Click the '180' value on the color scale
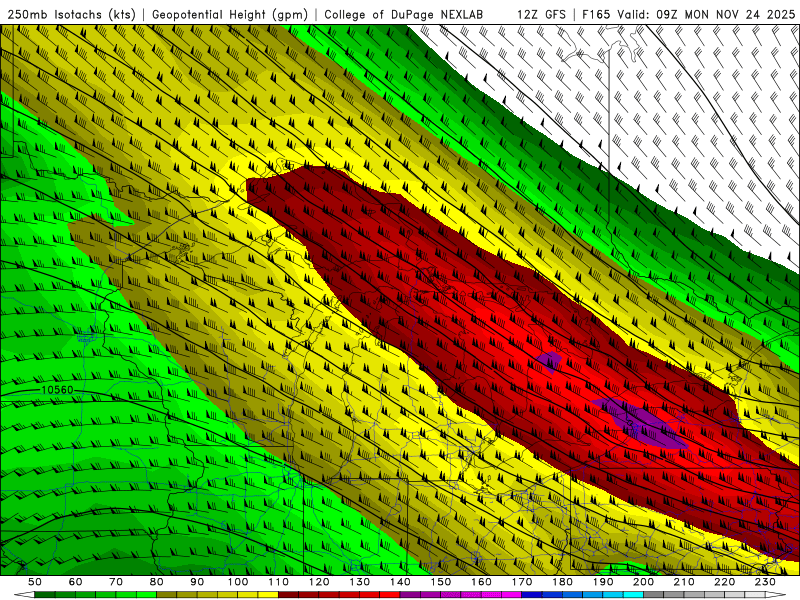800x600 pixels. [563, 582]
